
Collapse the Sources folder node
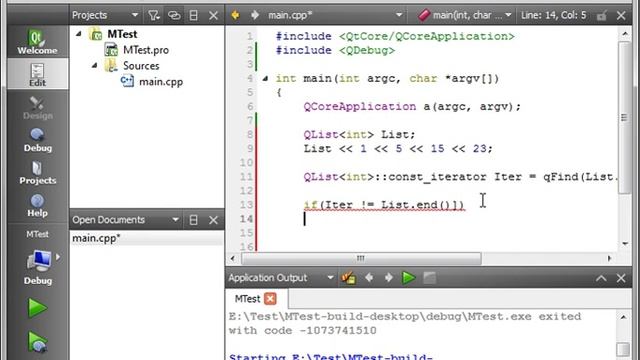pyautogui.click(x=95, y=65)
